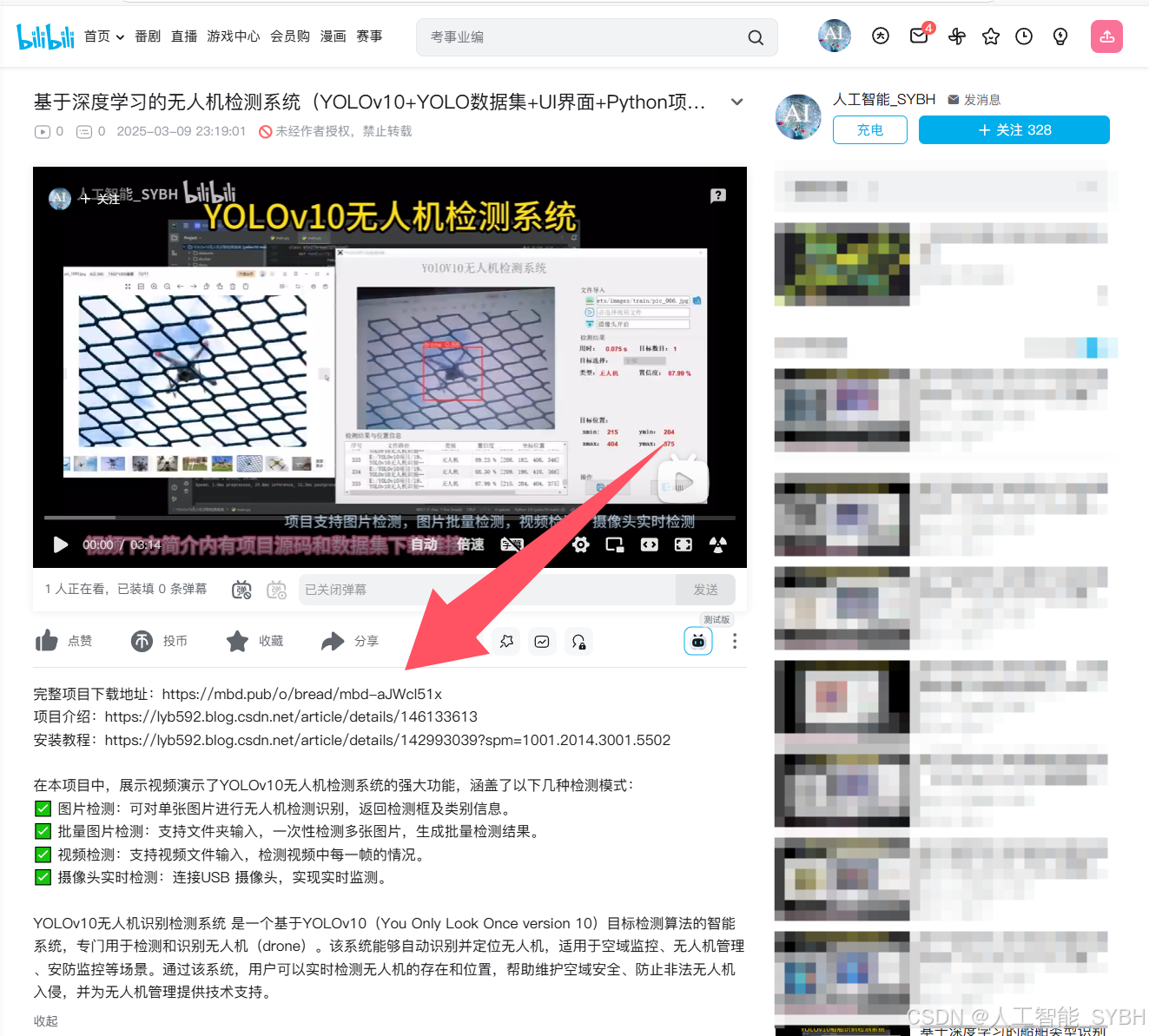The width and height of the screenshot is (1149, 1036).
Task: Enable picture-in-picture mode
Action: pos(615,544)
